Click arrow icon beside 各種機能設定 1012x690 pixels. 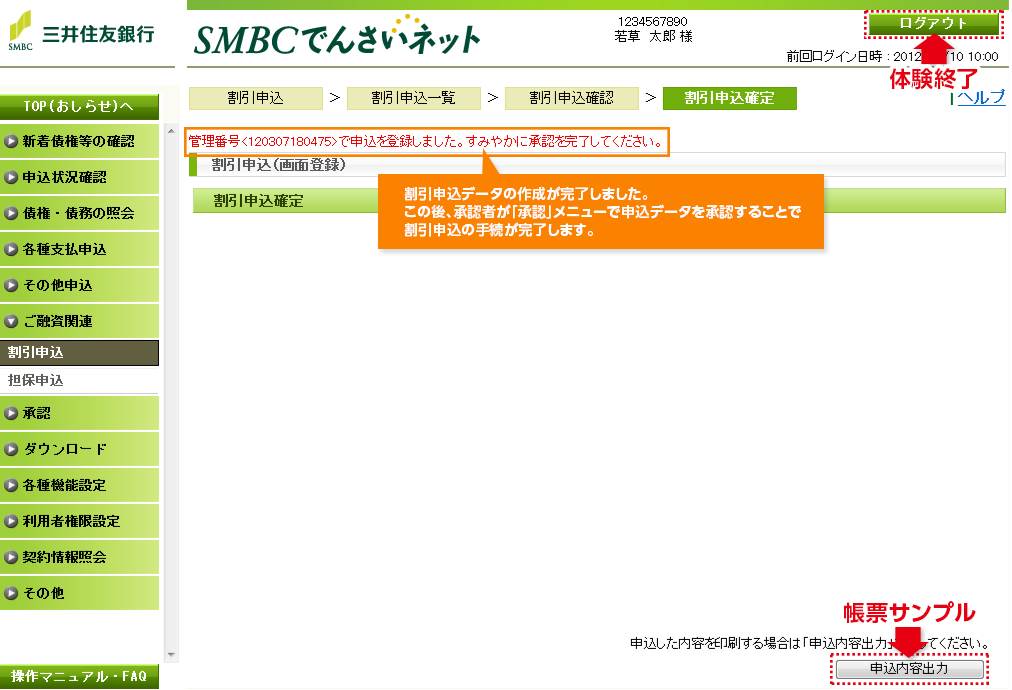(11, 486)
